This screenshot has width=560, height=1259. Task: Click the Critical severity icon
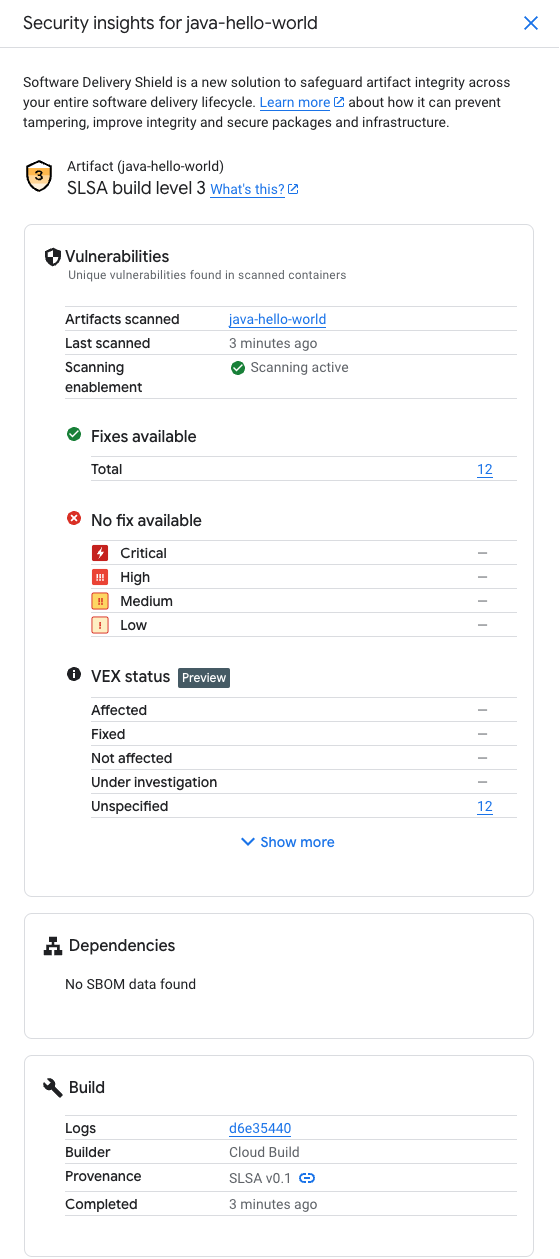pos(100,553)
